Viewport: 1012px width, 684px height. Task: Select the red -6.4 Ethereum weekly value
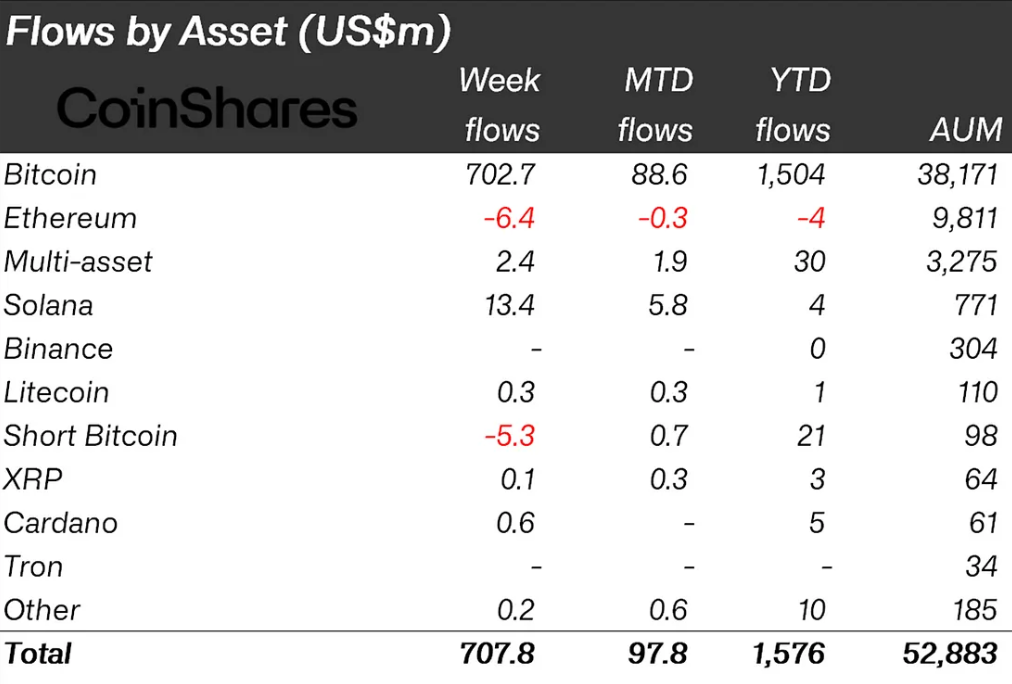coord(509,218)
